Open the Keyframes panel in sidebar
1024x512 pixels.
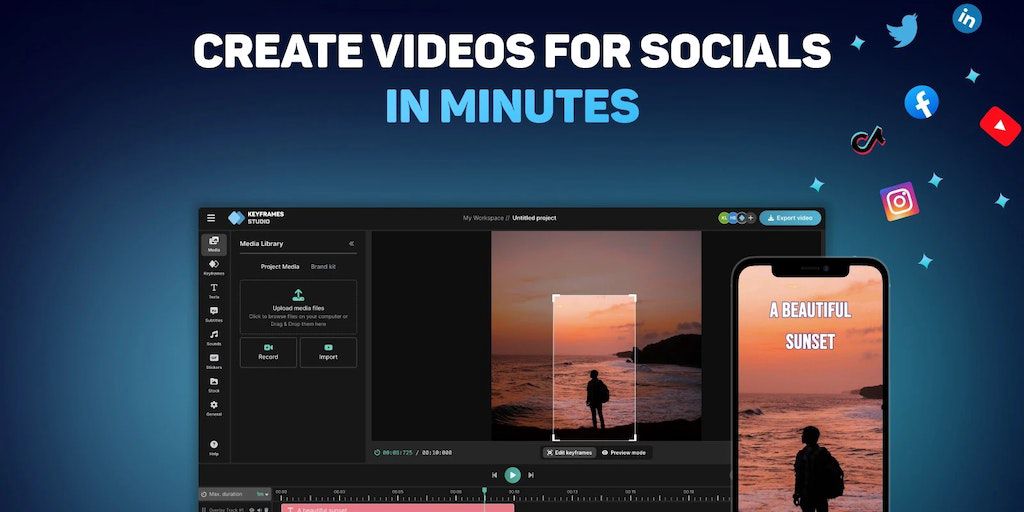pyautogui.click(x=214, y=267)
